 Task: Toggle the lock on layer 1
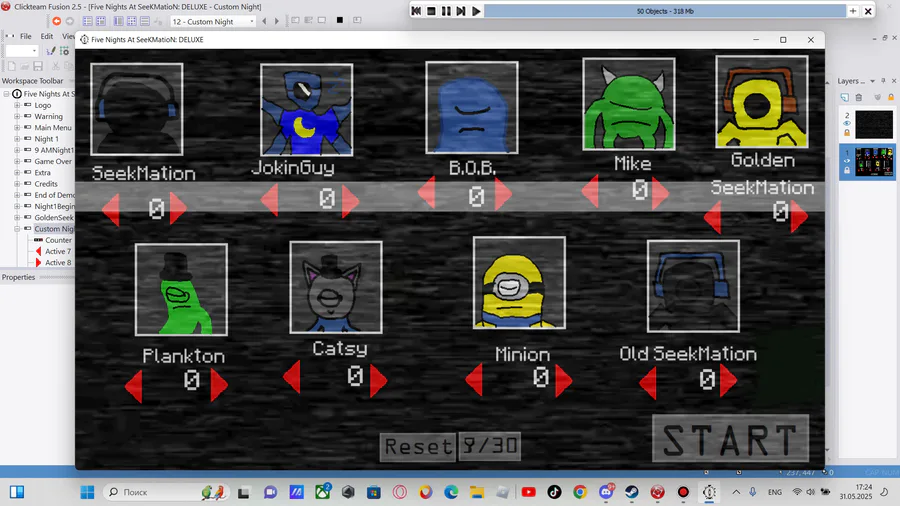847,170
